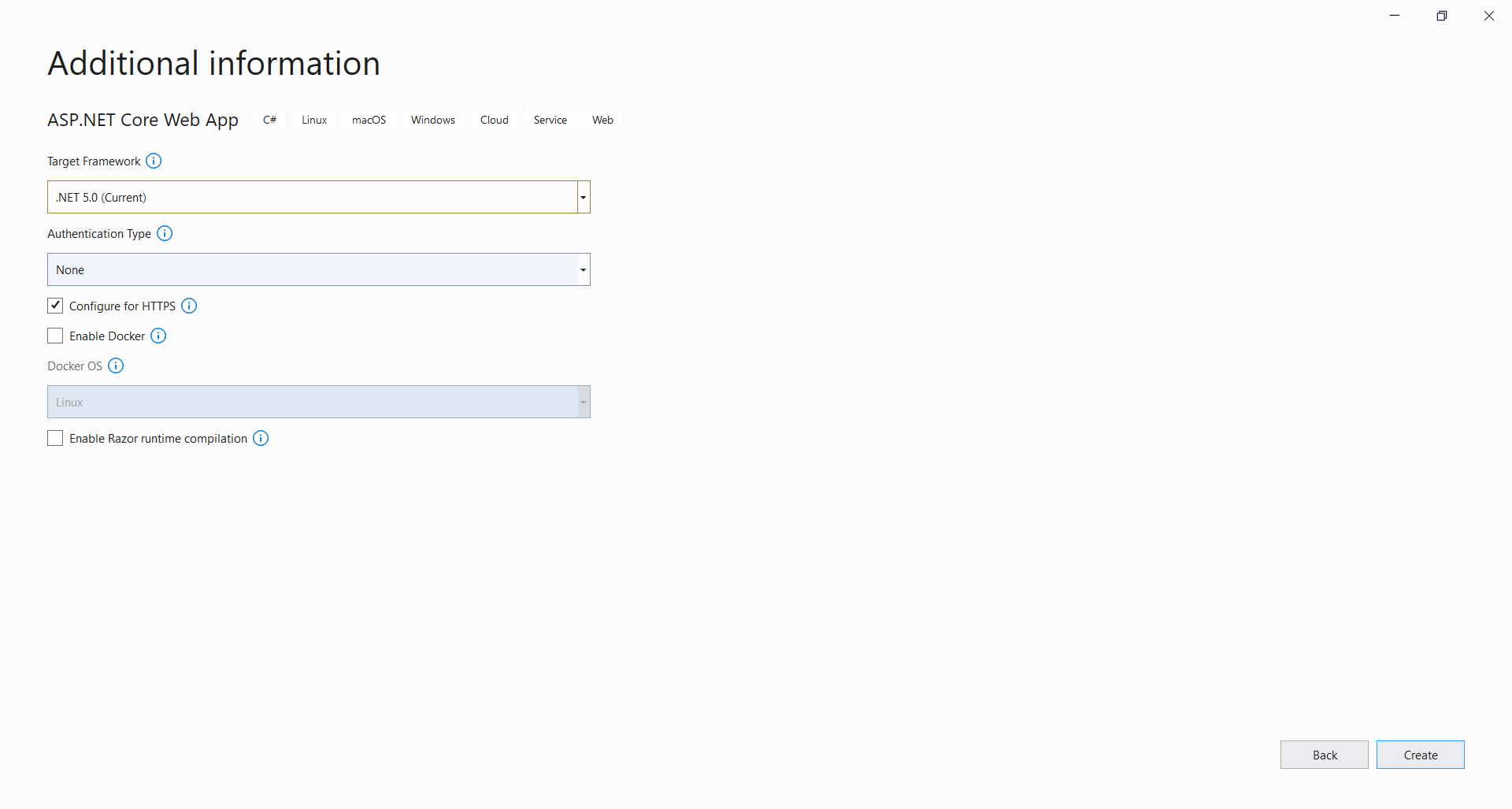Image resolution: width=1512 pixels, height=809 pixels.
Task: Click the Web project tag
Action: (x=602, y=120)
